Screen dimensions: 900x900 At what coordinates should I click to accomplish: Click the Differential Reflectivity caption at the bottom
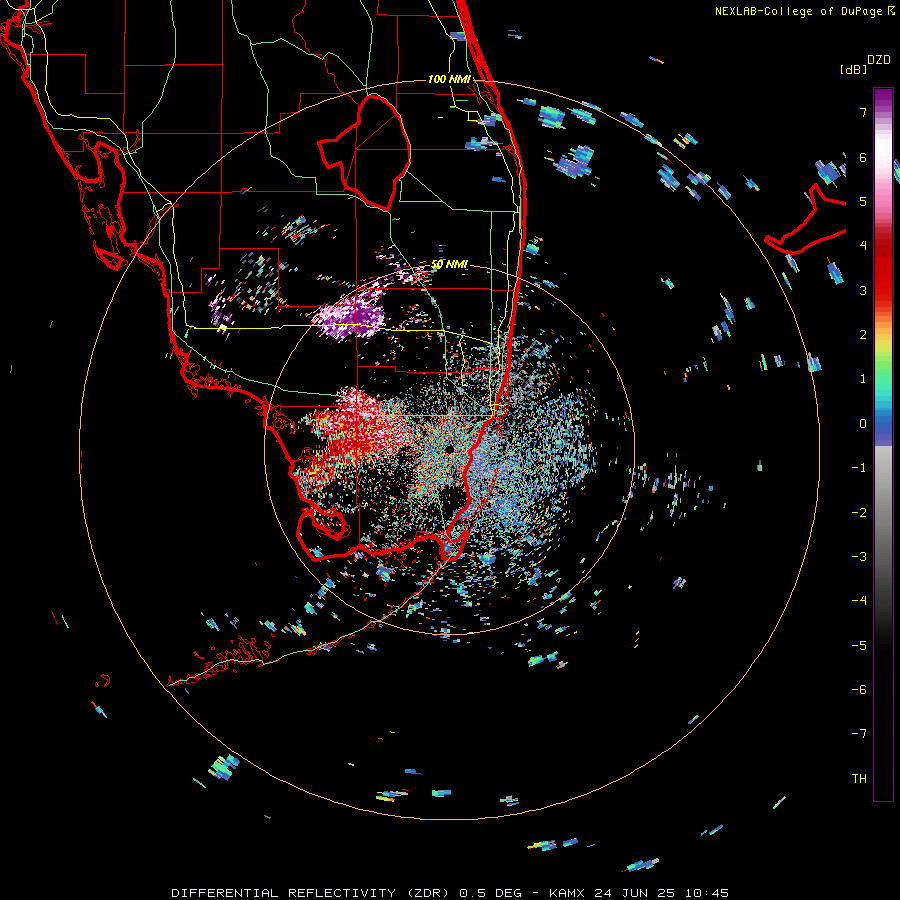pyautogui.click(x=449, y=893)
